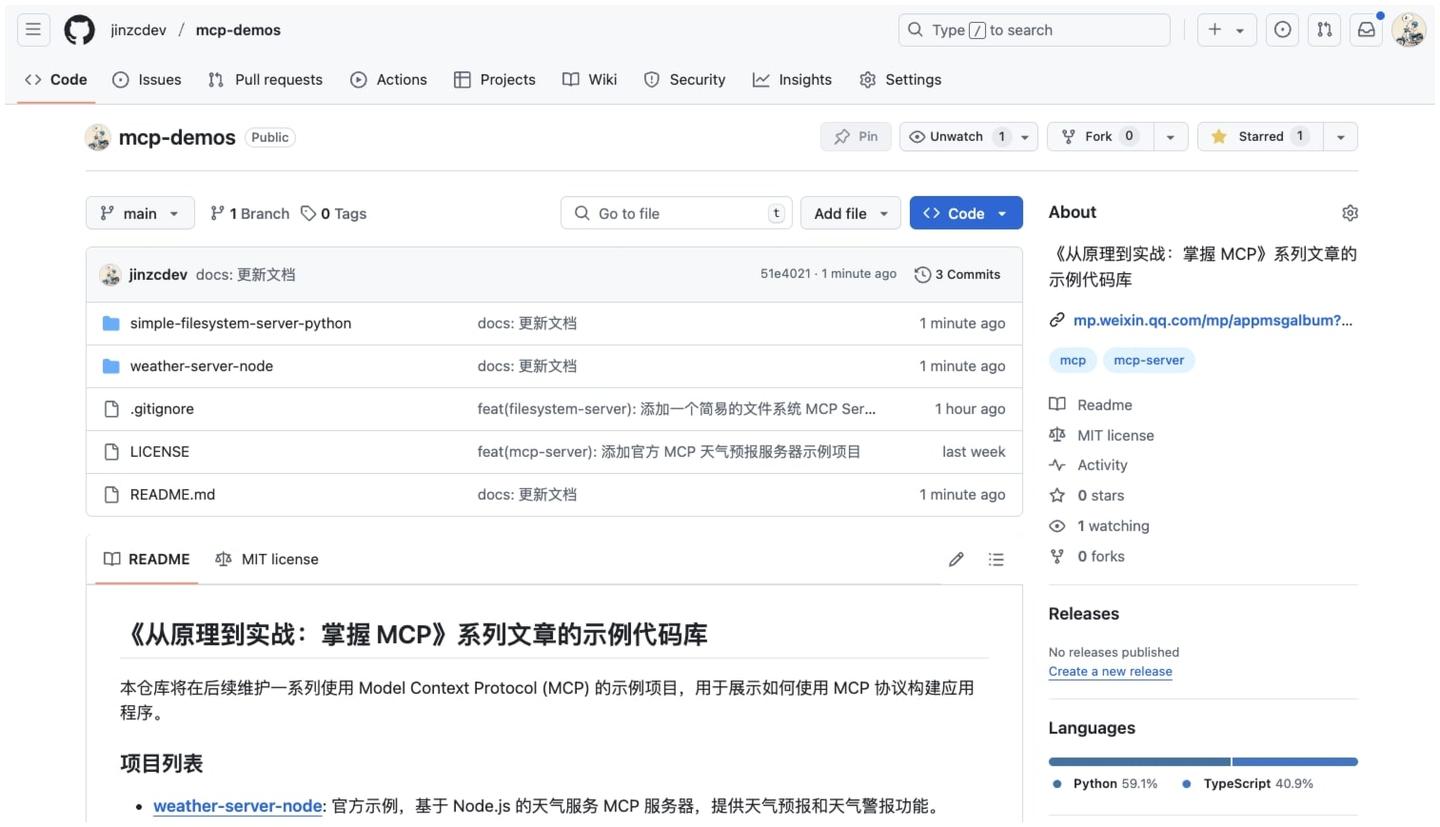Open the green Code clone dropdown
The height and width of the screenshot is (827, 1440).
point(966,213)
